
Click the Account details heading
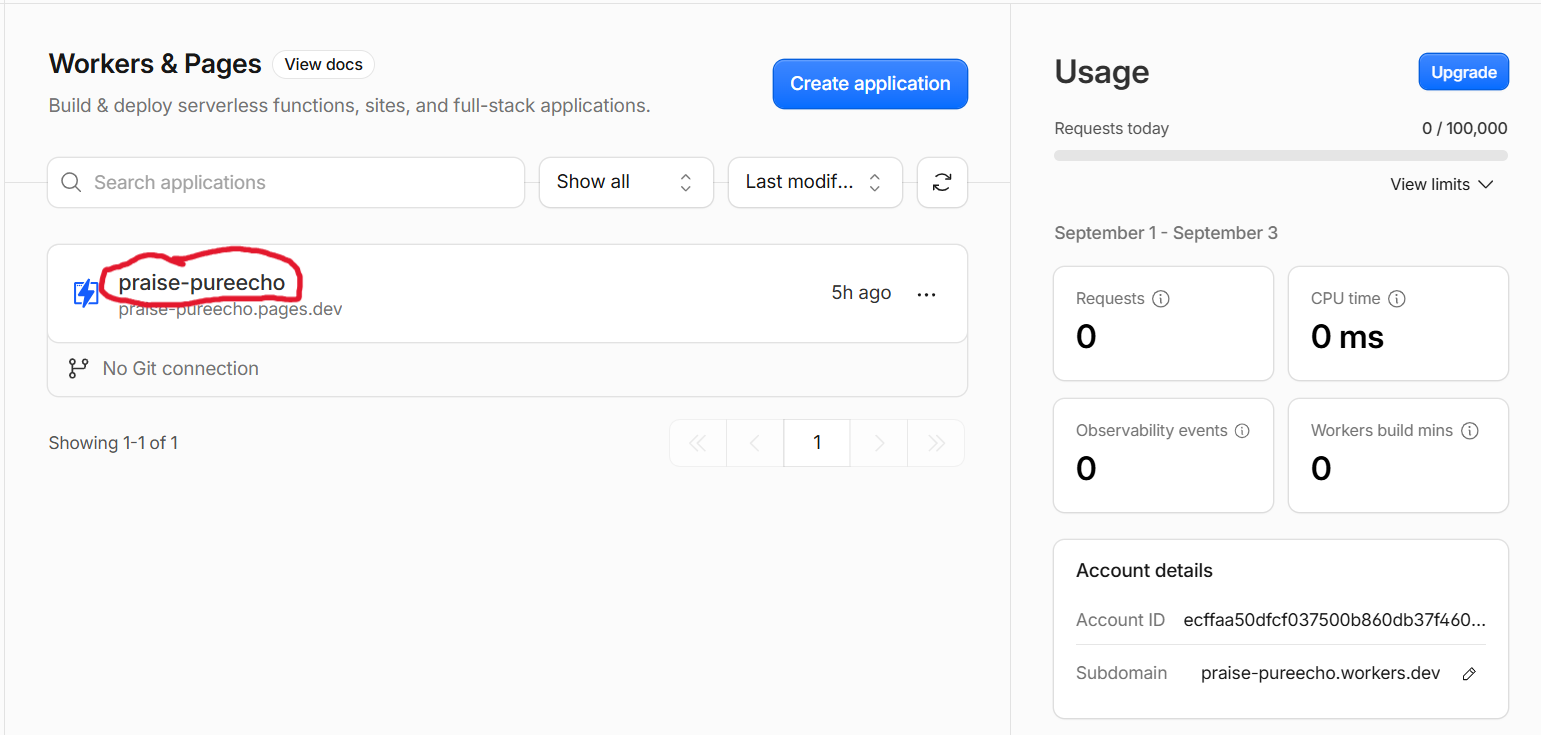click(x=1144, y=571)
